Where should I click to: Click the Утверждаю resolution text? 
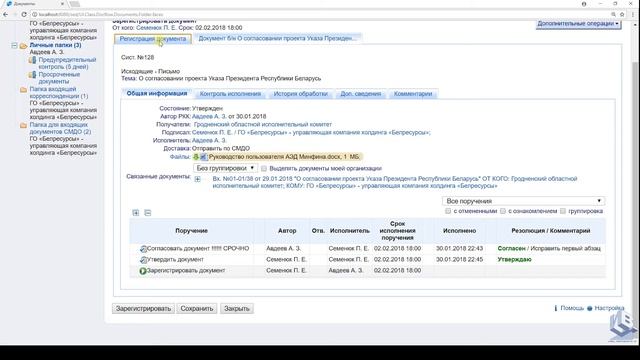coord(514,260)
